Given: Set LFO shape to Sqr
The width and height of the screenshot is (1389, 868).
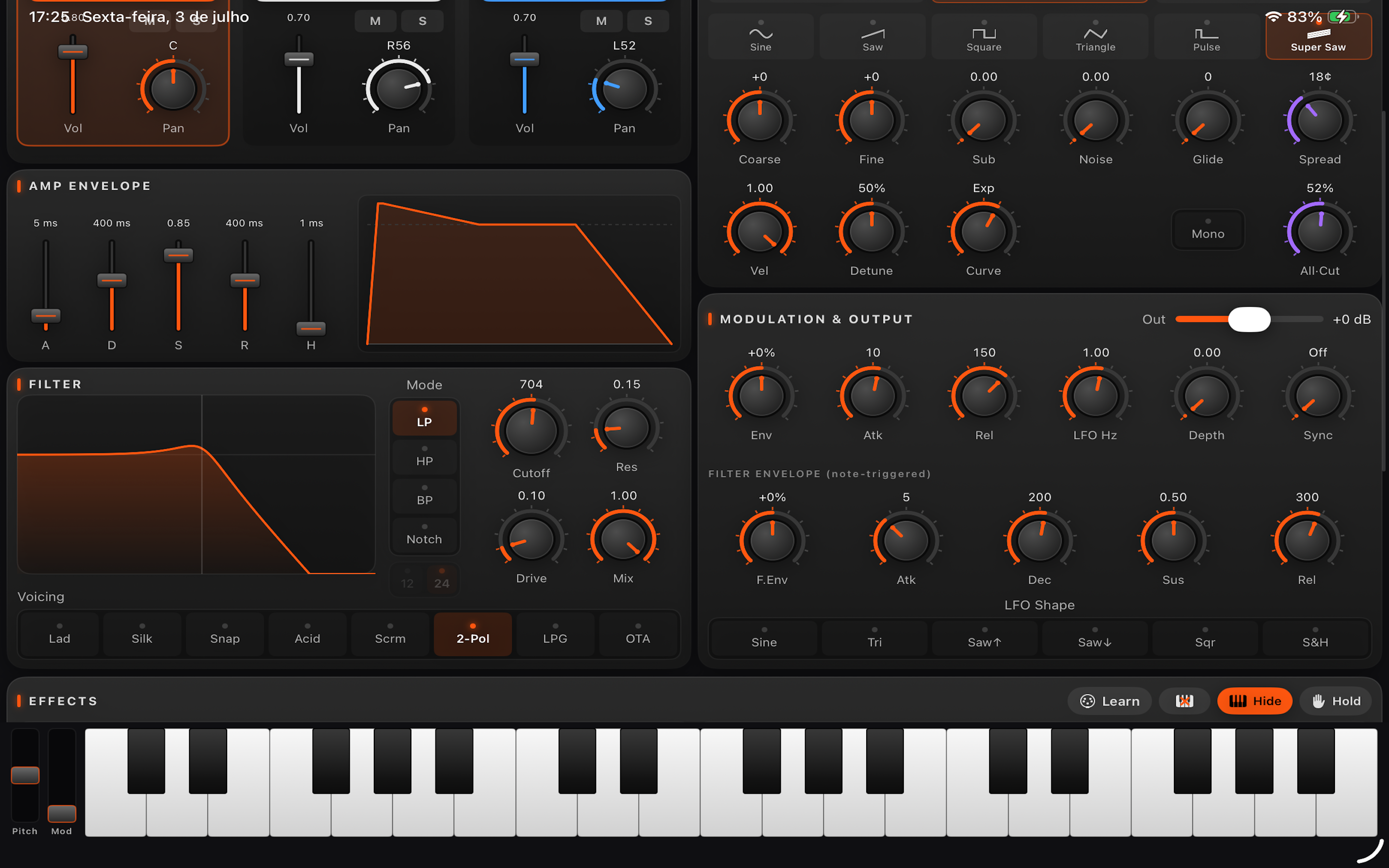Looking at the screenshot, I should coord(1205,638).
